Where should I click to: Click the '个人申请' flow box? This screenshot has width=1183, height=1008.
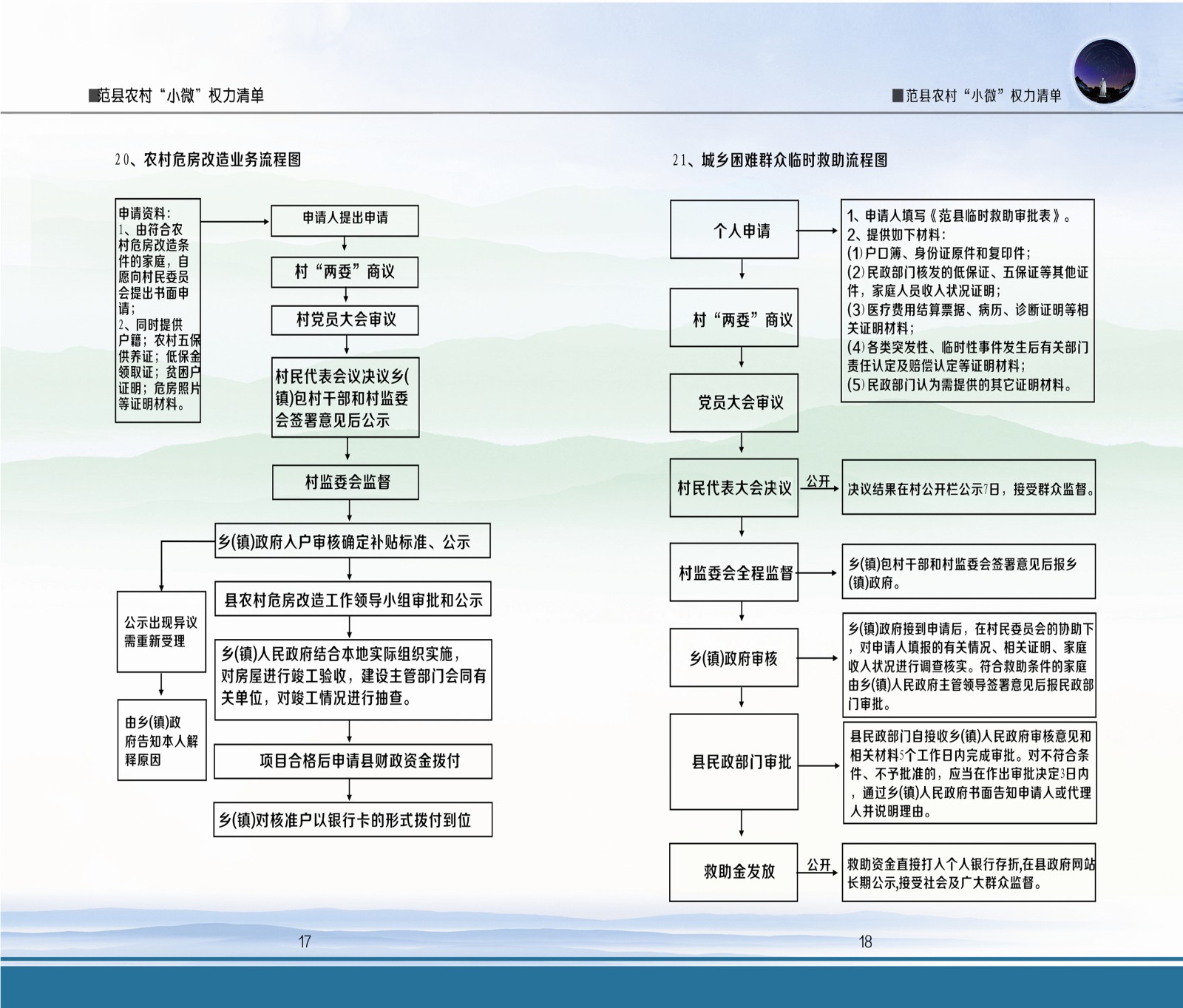734,229
